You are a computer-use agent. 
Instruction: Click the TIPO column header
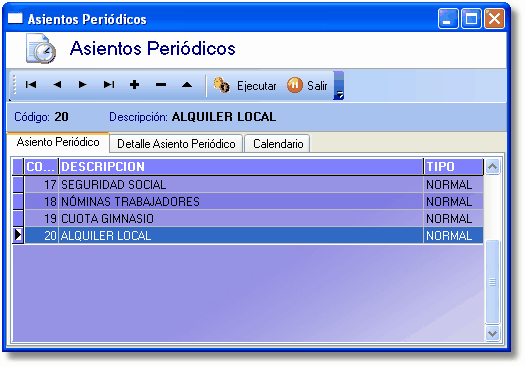(453, 167)
